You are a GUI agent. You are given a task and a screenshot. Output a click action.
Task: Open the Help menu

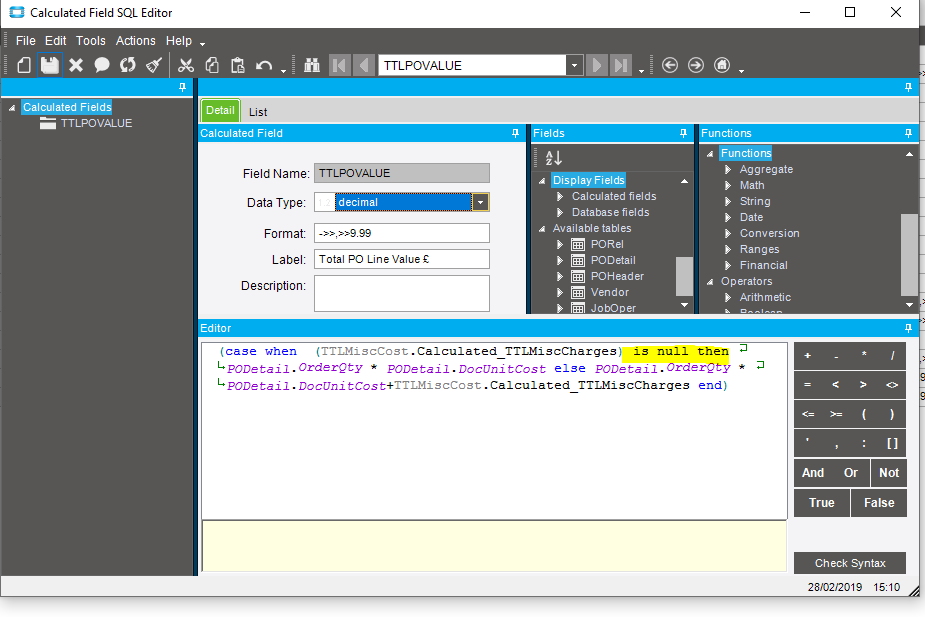[179, 41]
